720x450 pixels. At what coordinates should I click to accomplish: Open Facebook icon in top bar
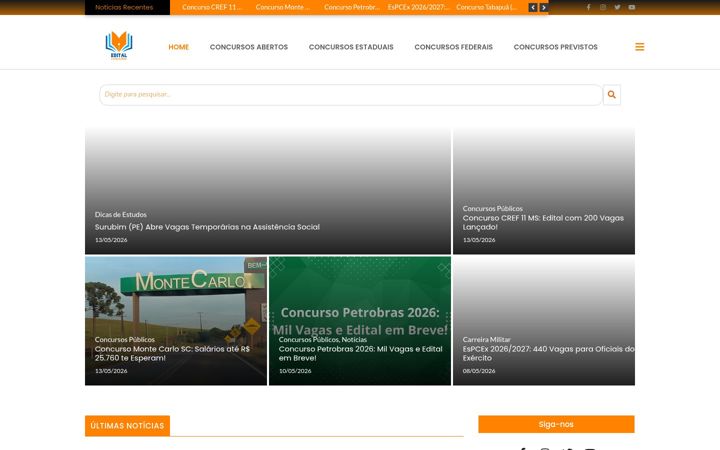coord(588,7)
